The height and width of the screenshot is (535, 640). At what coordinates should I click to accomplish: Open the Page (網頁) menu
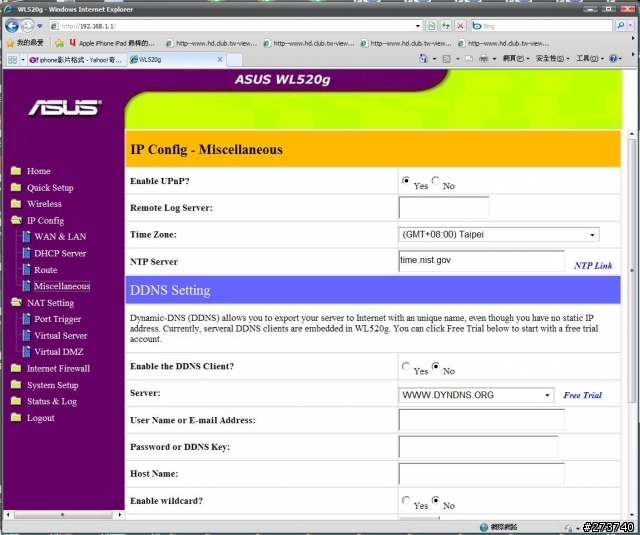click(x=516, y=59)
